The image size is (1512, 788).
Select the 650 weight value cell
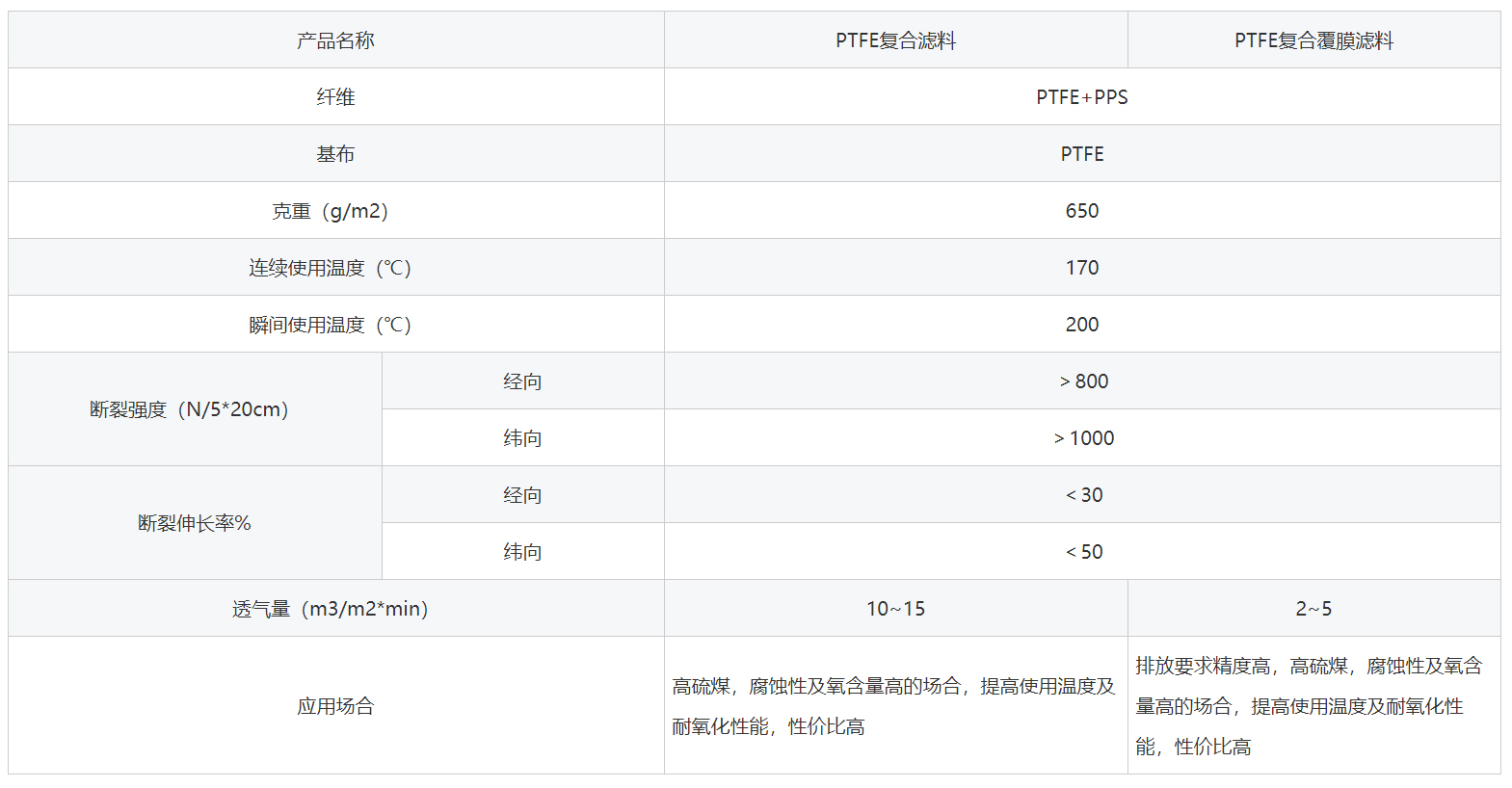(x=1081, y=211)
